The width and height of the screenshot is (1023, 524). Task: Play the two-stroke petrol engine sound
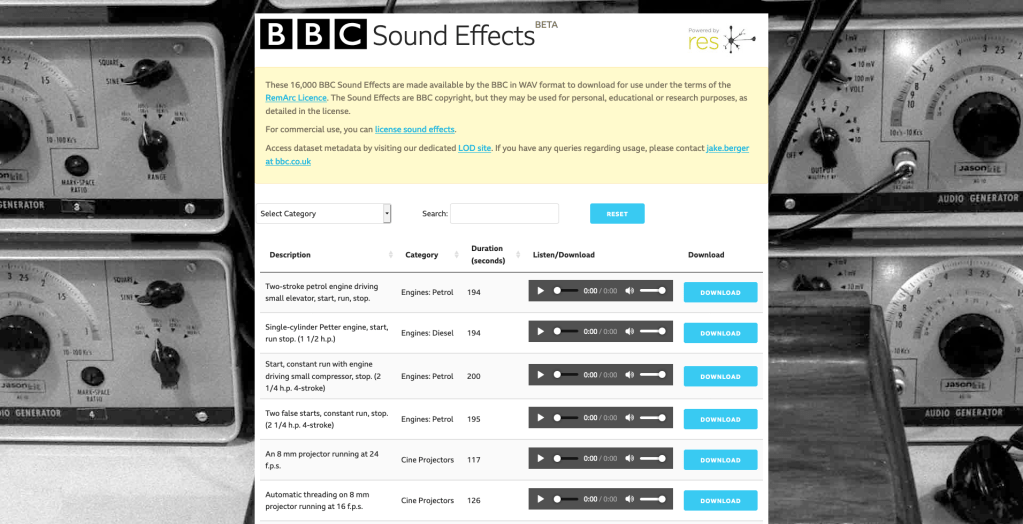click(541, 291)
